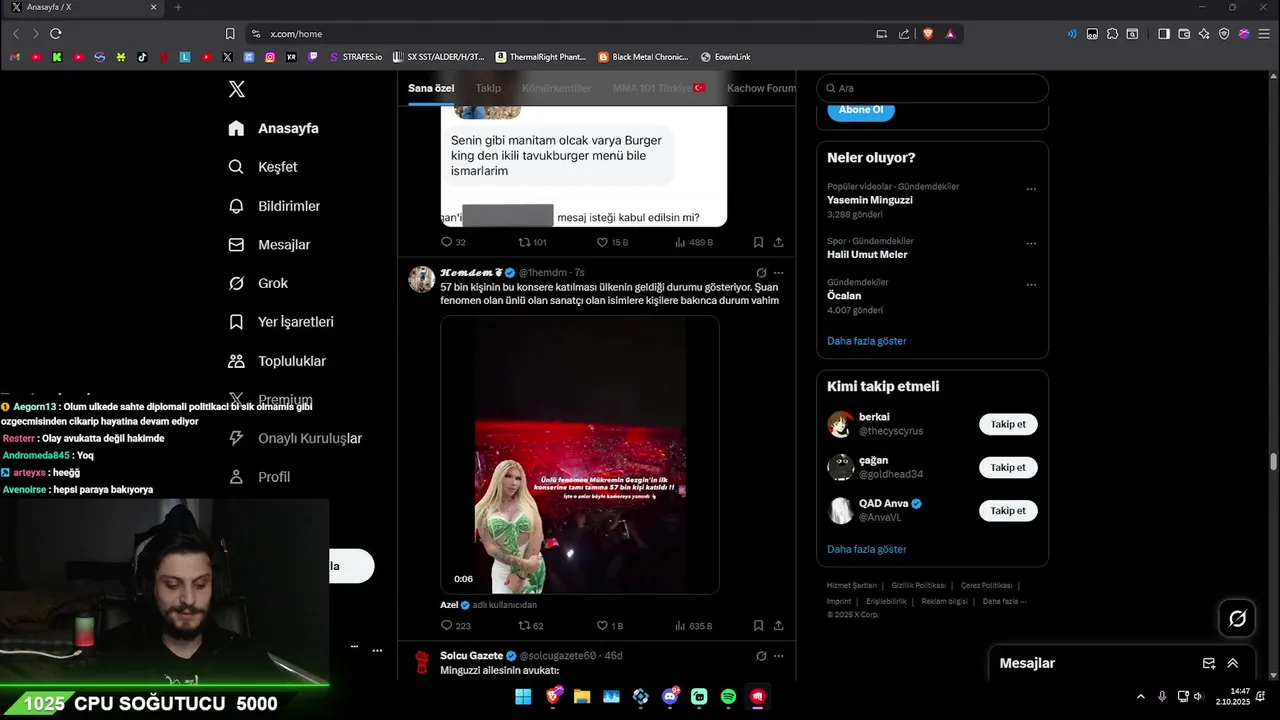Switch to MMA 101 Türkiye tab
1280x720 pixels.
coord(659,88)
